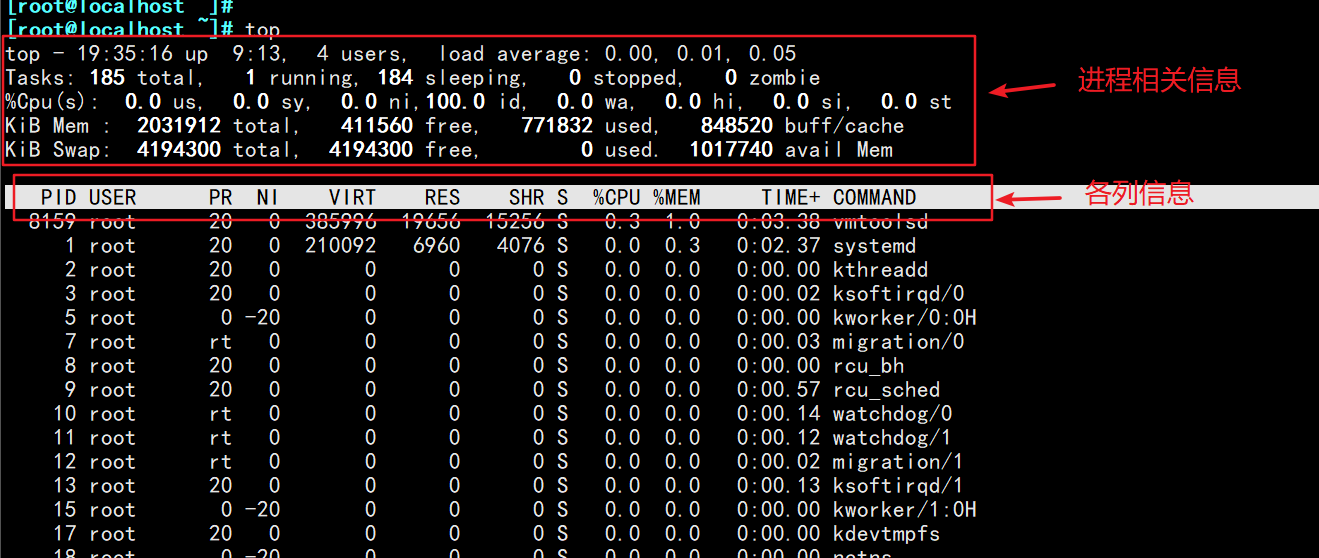Viewport: 1319px width, 558px height.
Task: Click the red 进程相关信息 annotation label
Action: coord(1158,80)
